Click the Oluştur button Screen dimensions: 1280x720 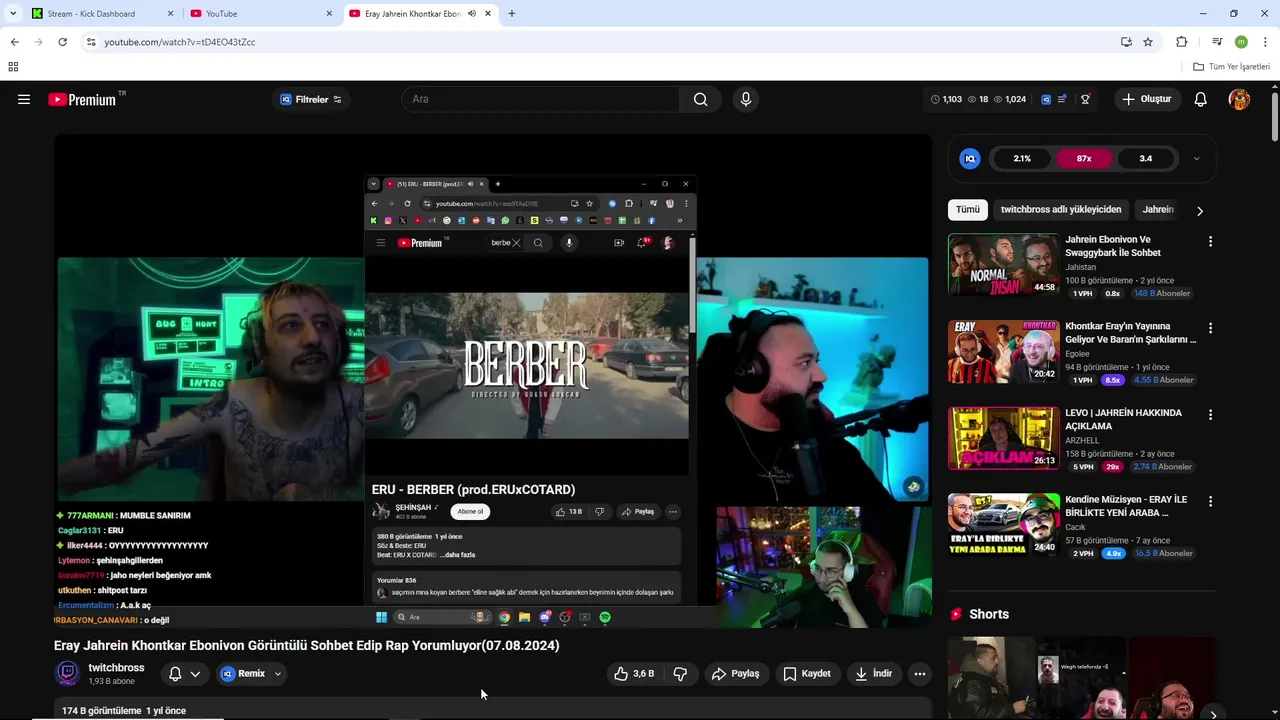click(x=1146, y=99)
